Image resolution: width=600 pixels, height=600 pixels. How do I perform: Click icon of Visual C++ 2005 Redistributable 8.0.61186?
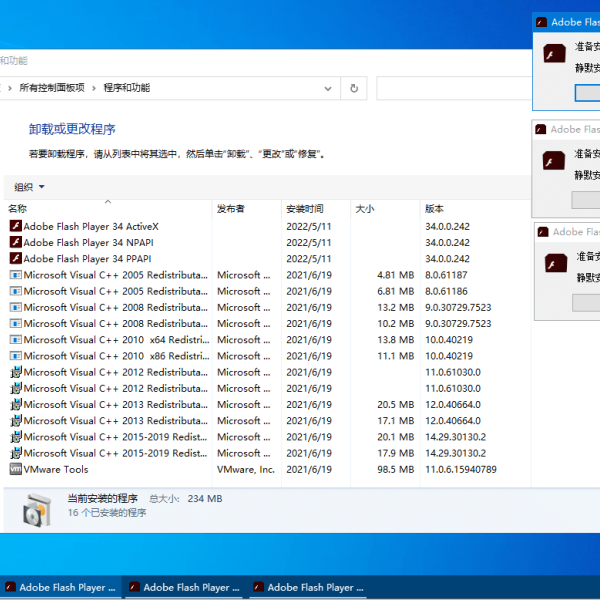point(15,291)
